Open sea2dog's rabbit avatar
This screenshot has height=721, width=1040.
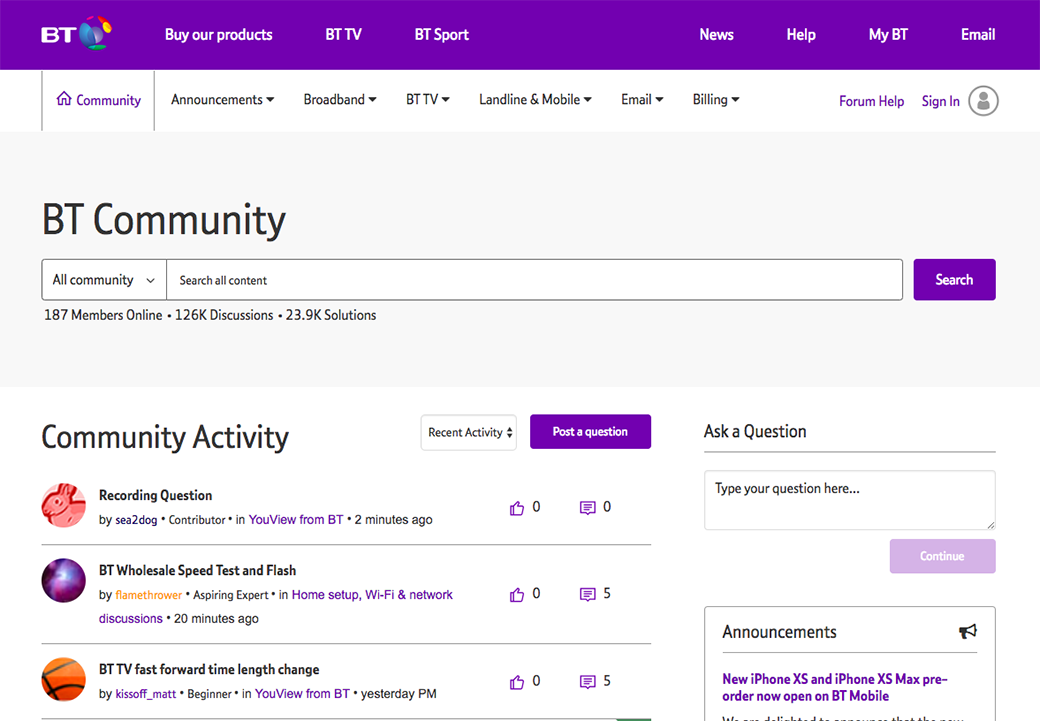(63, 505)
